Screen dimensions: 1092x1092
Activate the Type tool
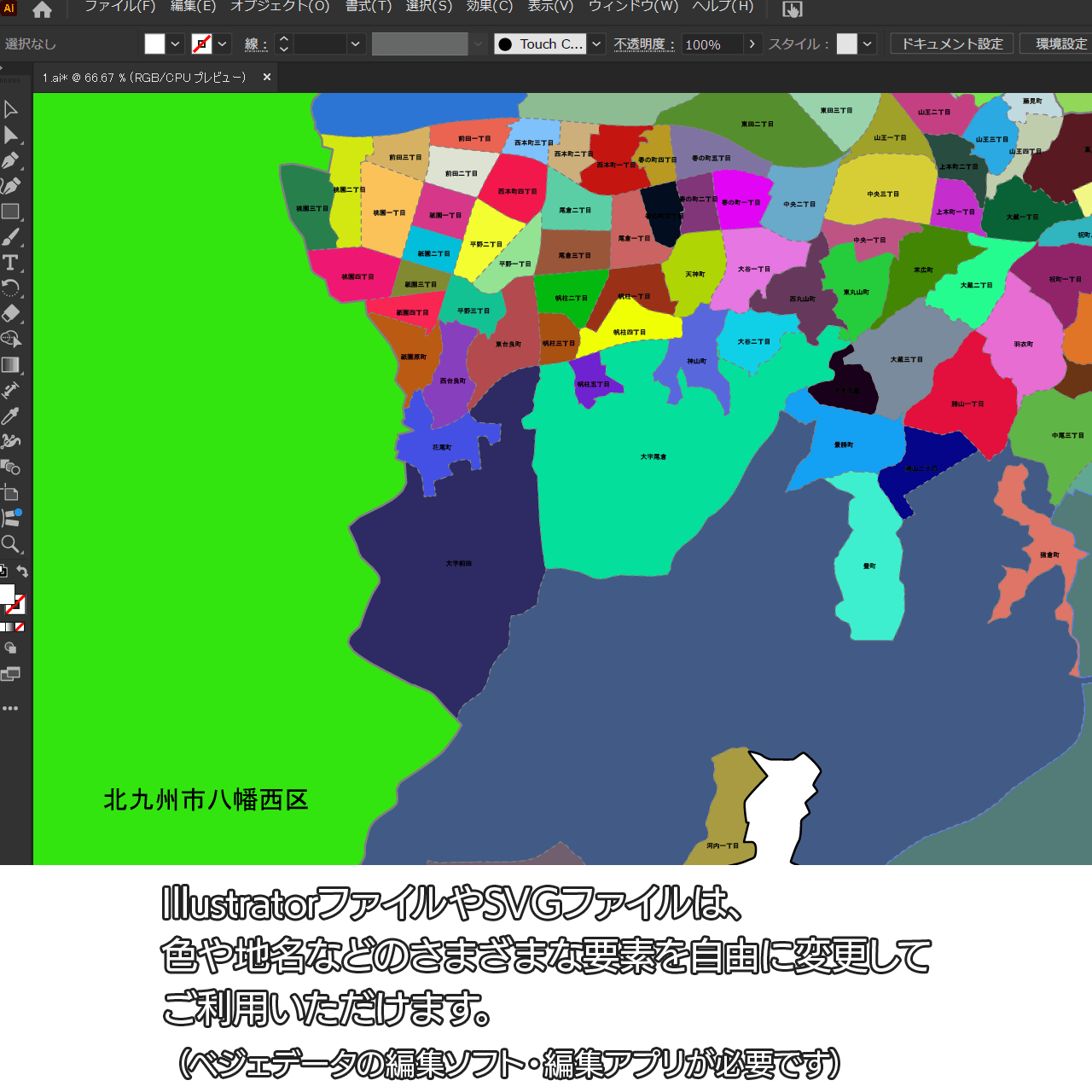tap(11, 263)
